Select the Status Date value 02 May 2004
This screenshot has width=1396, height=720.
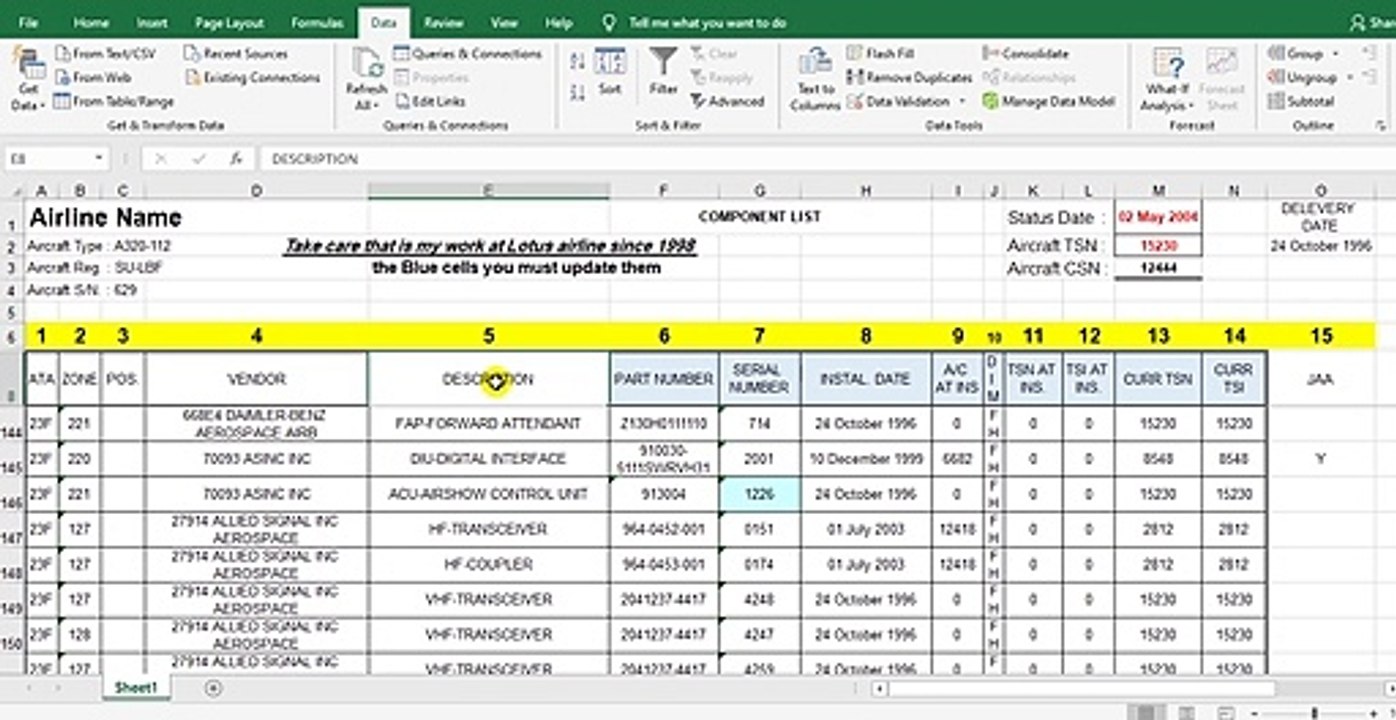tap(1158, 217)
